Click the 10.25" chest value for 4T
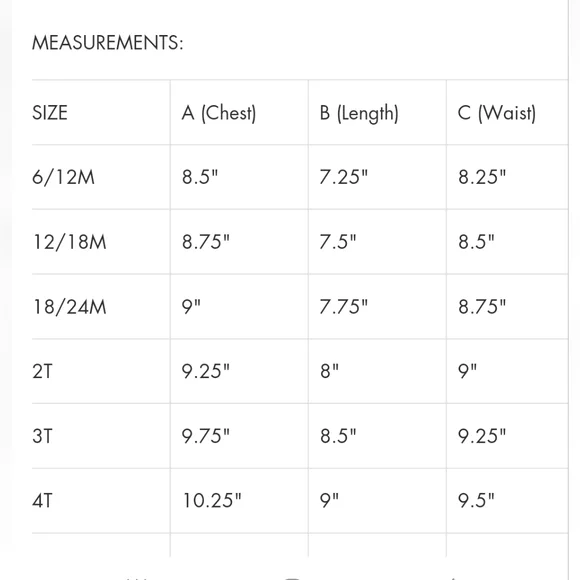 pos(212,500)
